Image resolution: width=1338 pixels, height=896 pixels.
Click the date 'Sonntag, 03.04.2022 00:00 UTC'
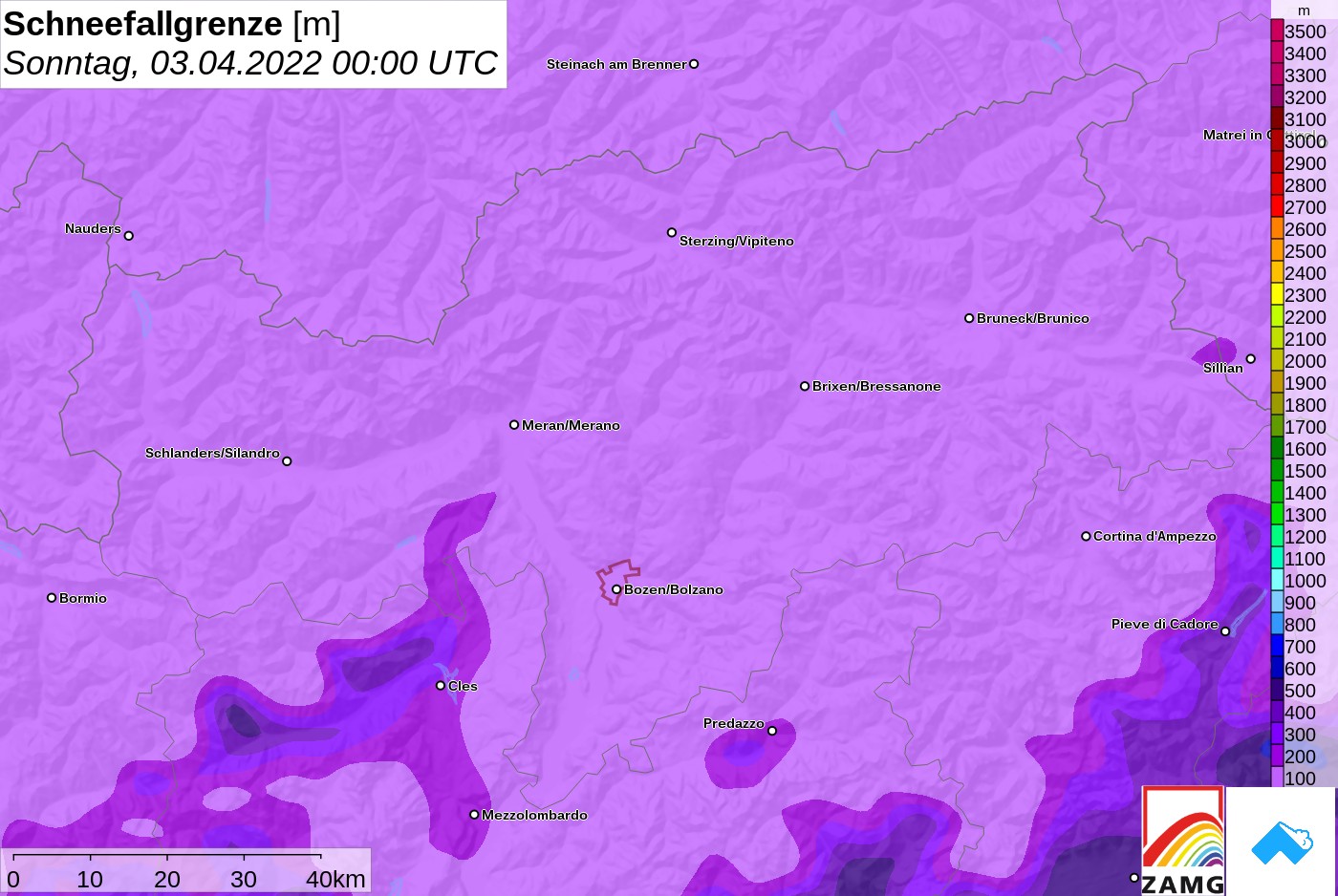coord(250,63)
